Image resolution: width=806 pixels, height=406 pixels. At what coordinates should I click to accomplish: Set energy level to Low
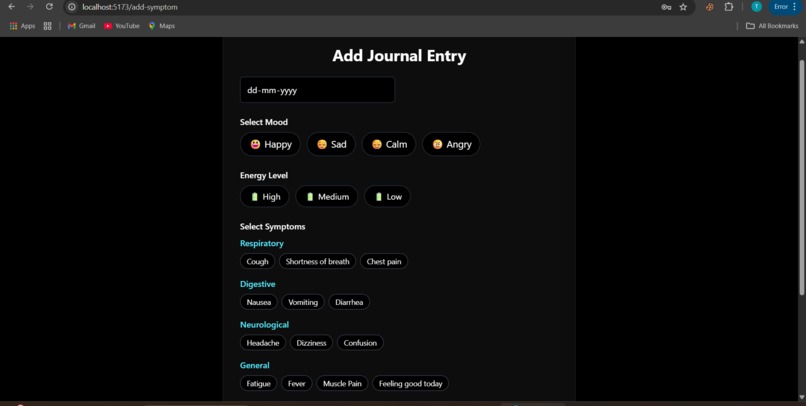click(388, 196)
